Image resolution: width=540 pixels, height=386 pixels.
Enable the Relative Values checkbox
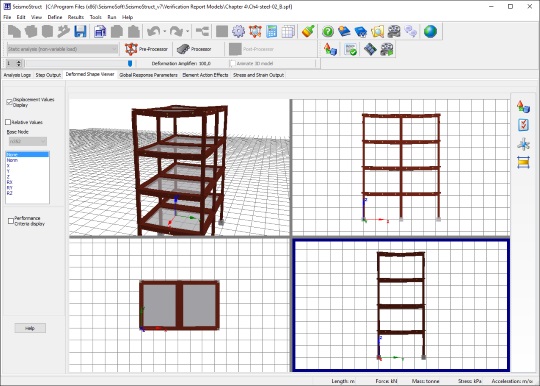(8, 122)
